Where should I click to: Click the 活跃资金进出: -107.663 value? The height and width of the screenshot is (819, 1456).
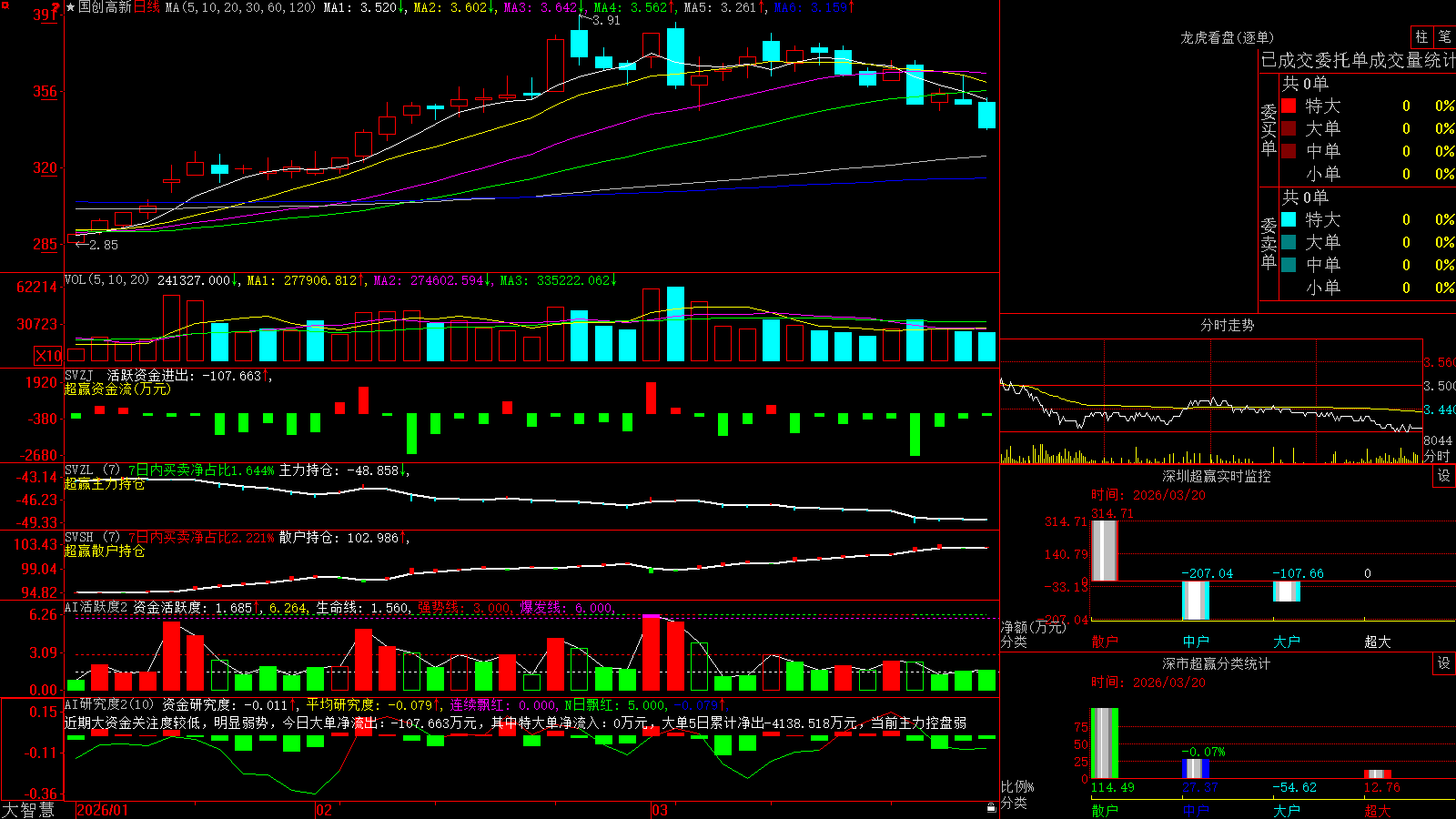184,375
